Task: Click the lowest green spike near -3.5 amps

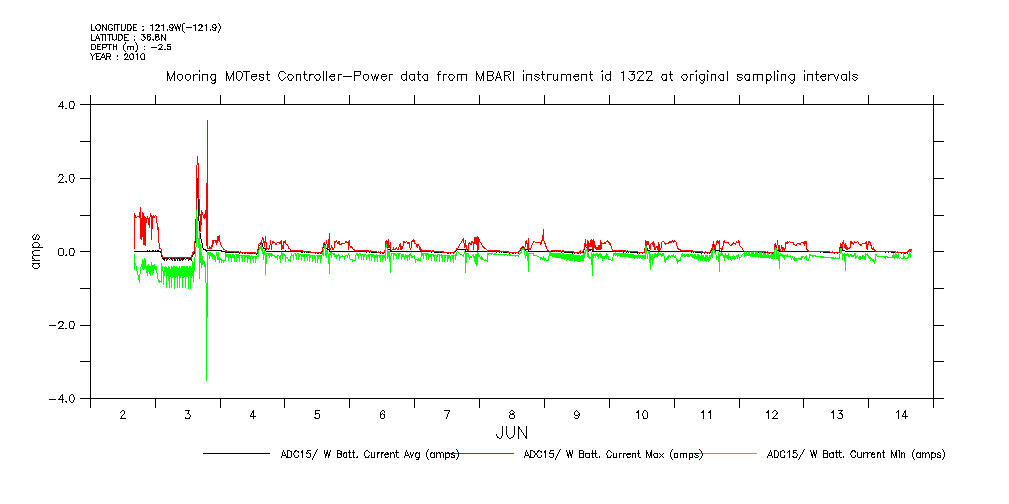Action: click(206, 379)
